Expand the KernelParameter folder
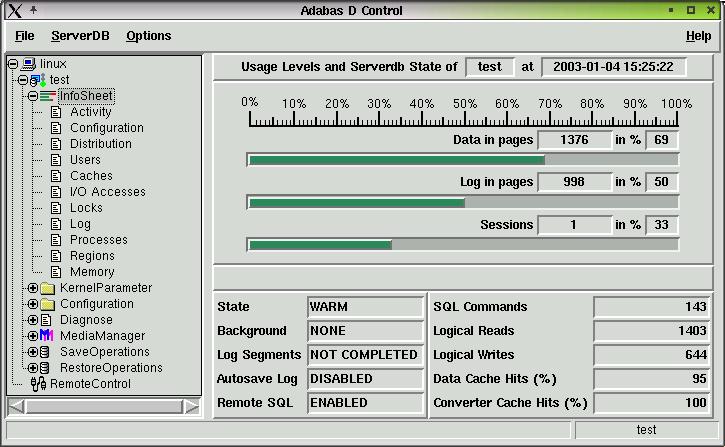This screenshot has height=447, width=725. (32, 288)
